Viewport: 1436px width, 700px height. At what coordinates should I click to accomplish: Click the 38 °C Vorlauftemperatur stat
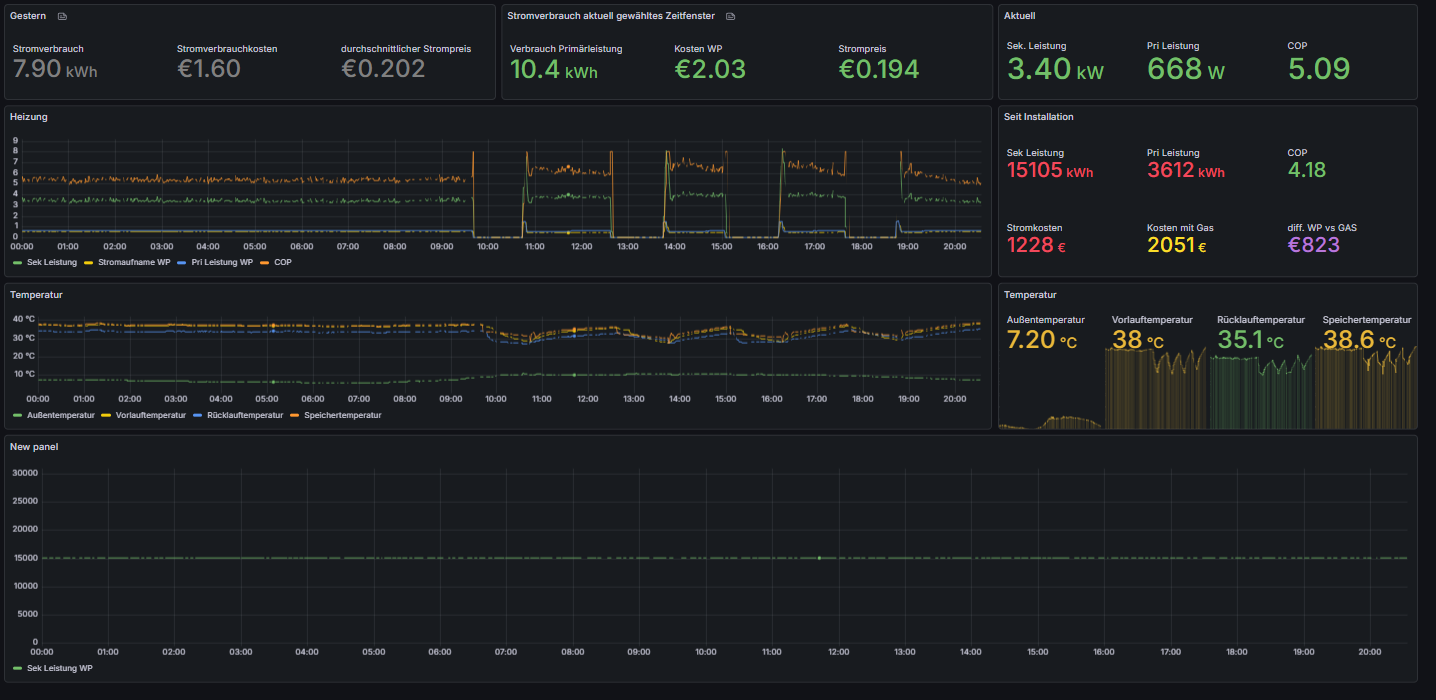click(1138, 340)
